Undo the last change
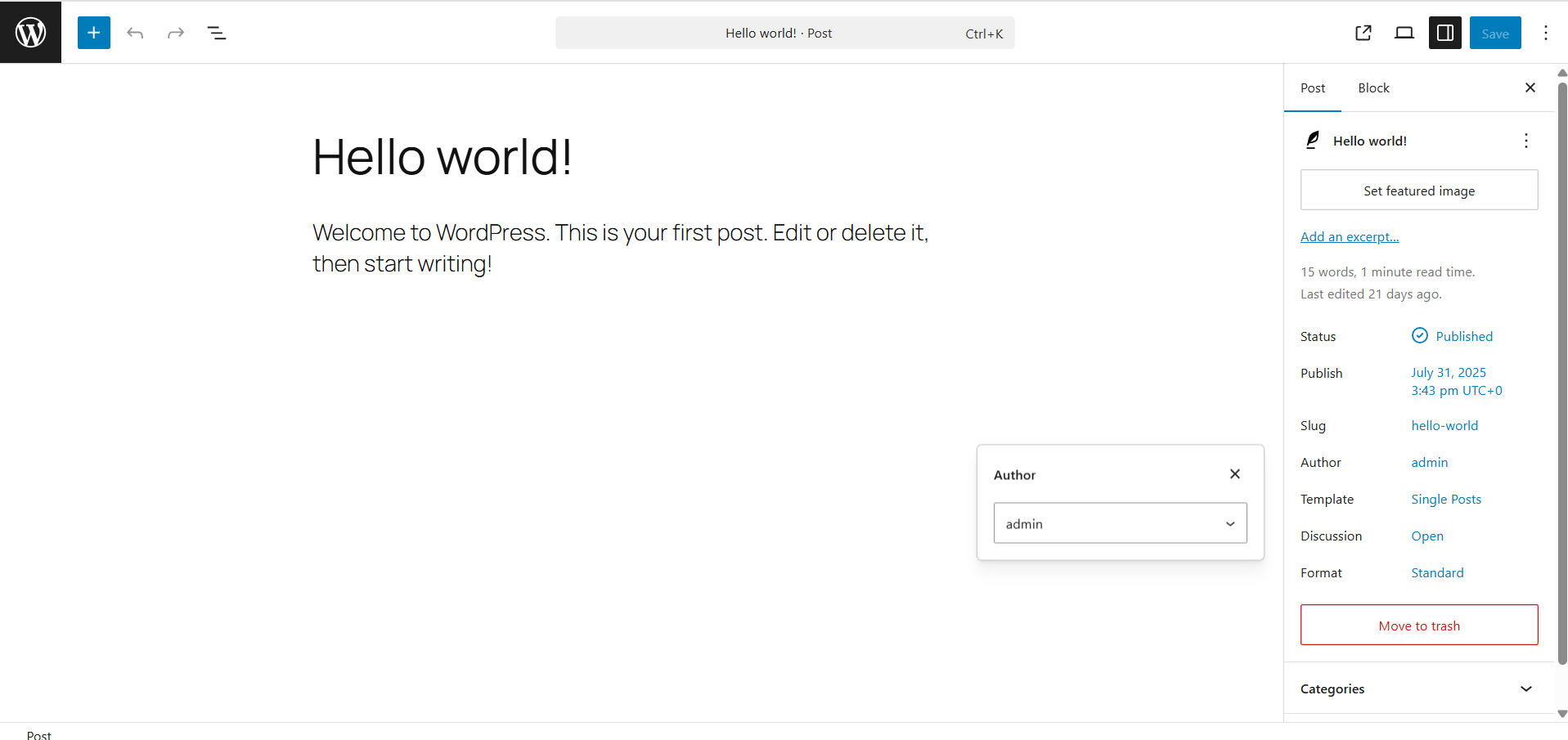The height and width of the screenshot is (740, 1568). click(135, 33)
